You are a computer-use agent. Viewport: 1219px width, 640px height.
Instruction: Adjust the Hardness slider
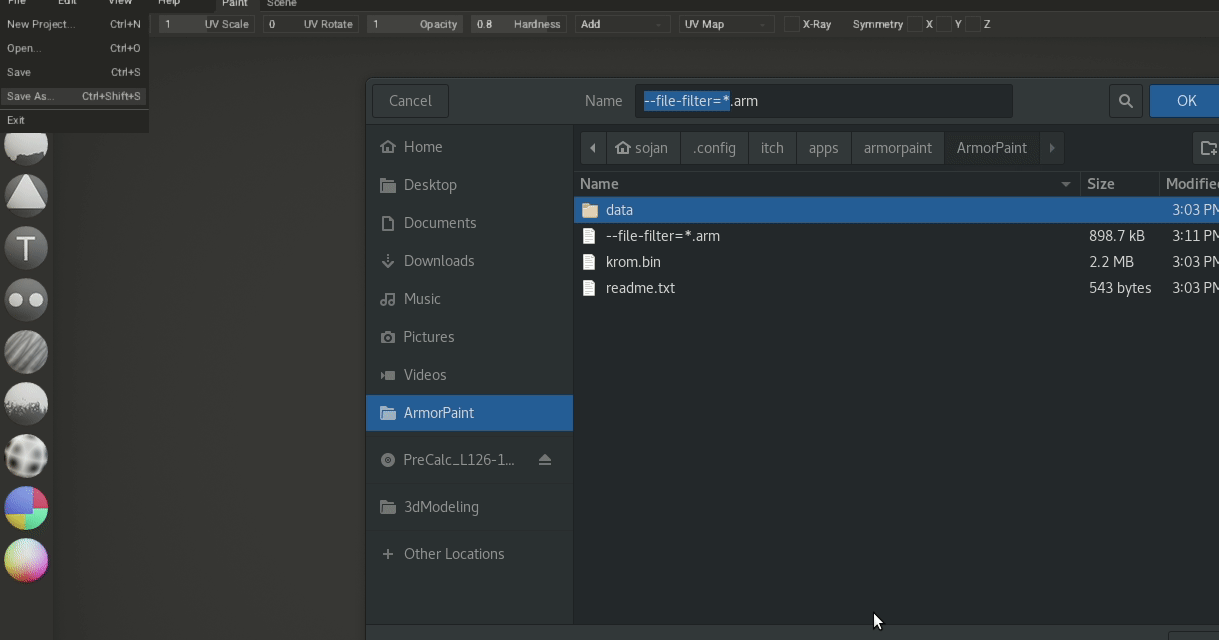click(518, 24)
